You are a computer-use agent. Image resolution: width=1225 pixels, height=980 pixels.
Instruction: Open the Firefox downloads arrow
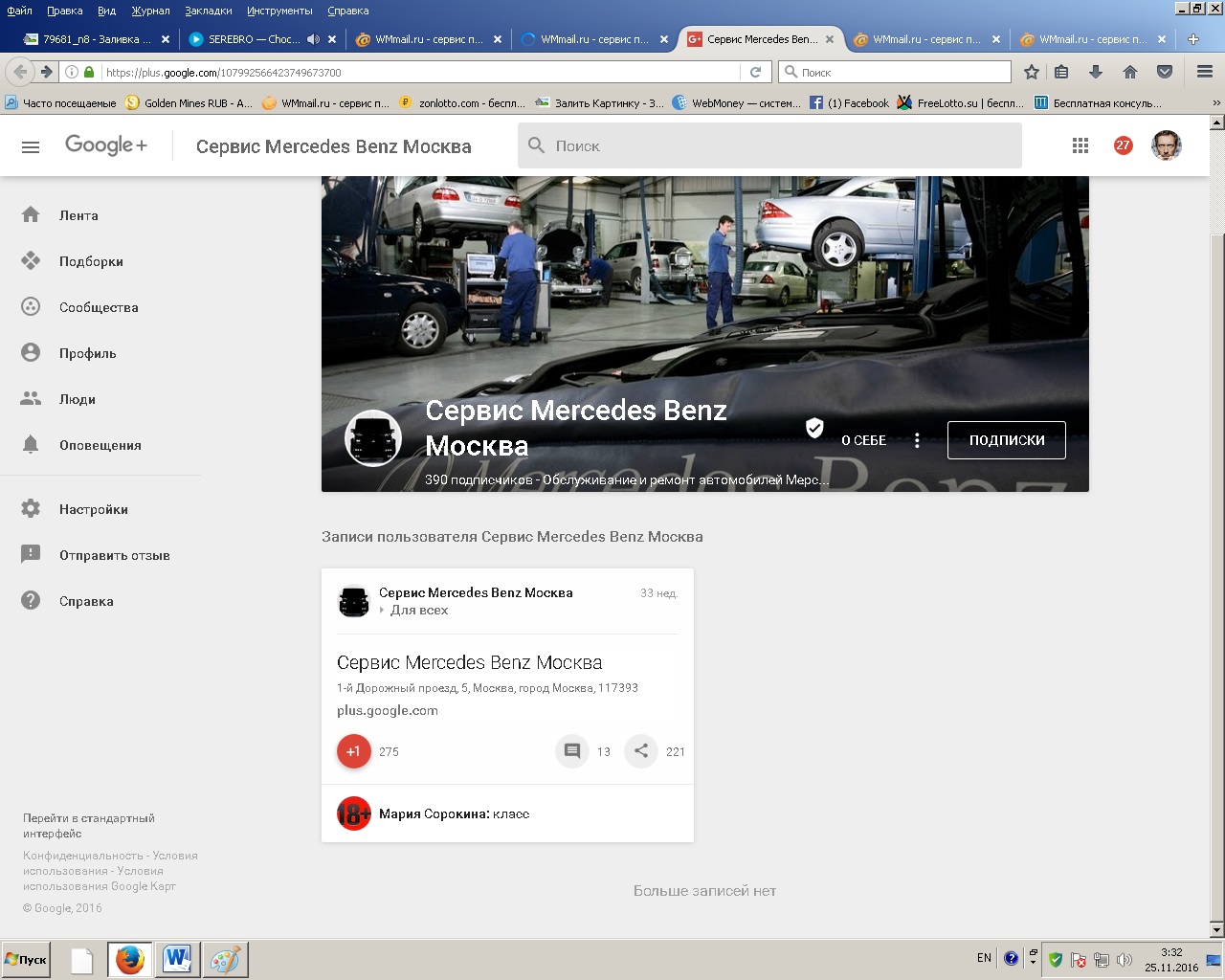tap(1096, 72)
